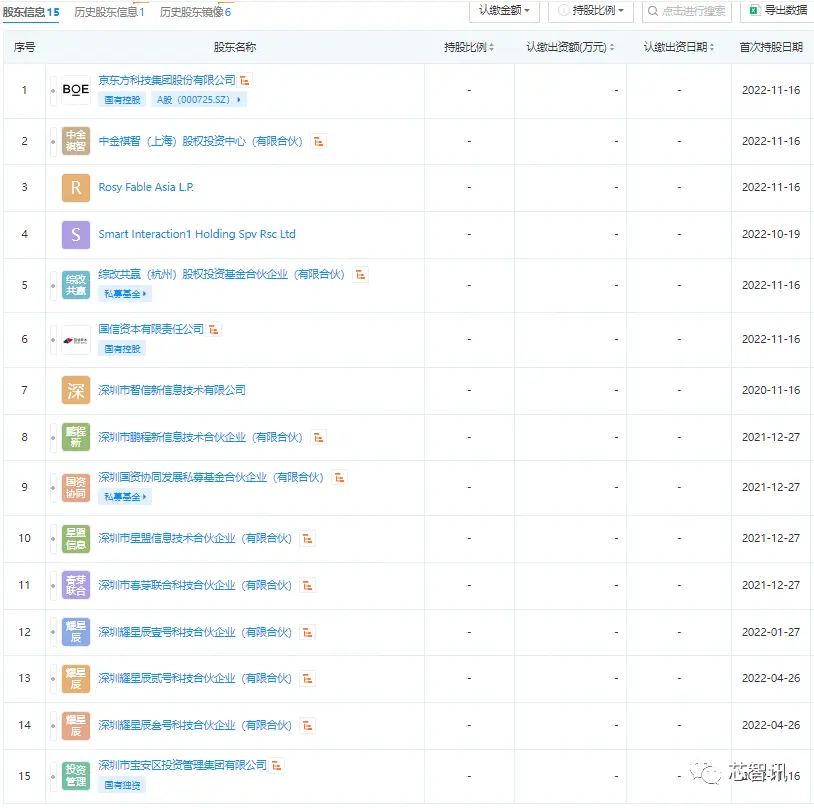Click the 国有独资 tag in row 15
This screenshot has width=814, height=808.
(x=122, y=785)
